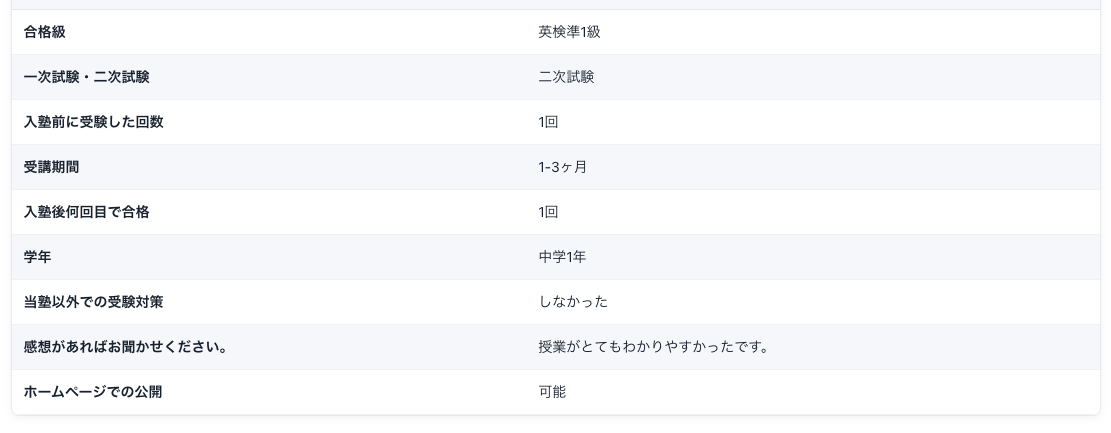
Task: Click the 1回 value beside 入塾後何回目で合格
Action: coord(548,212)
